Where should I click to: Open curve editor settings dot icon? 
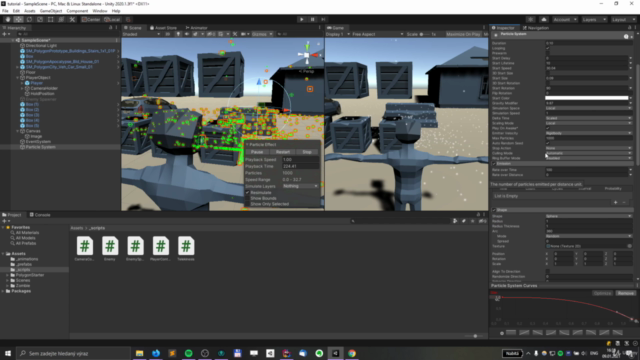[x=502, y=333]
